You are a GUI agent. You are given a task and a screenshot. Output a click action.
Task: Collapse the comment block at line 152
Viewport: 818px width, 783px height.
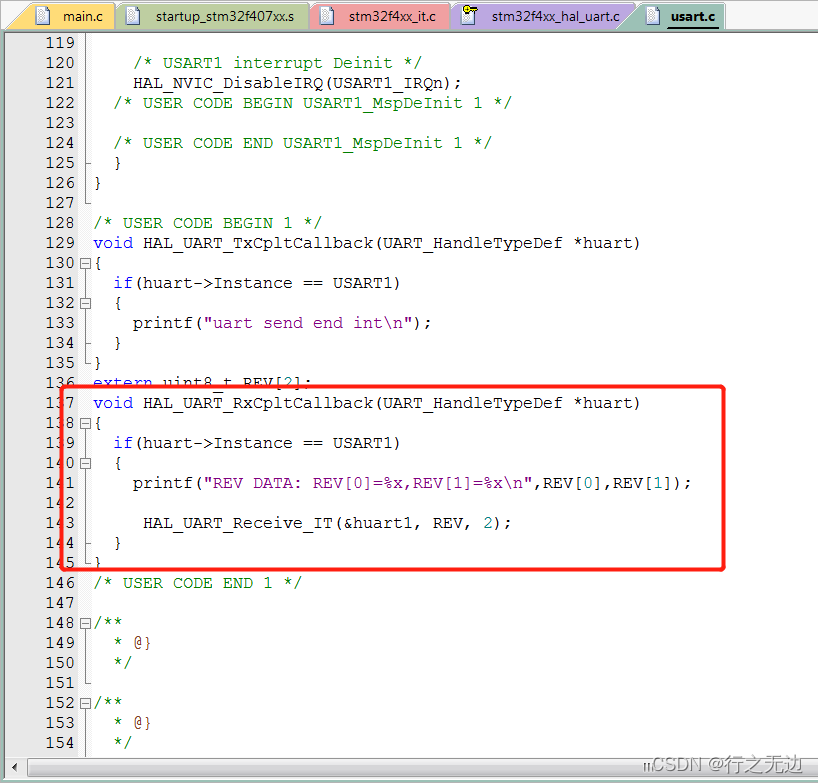tap(86, 703)
